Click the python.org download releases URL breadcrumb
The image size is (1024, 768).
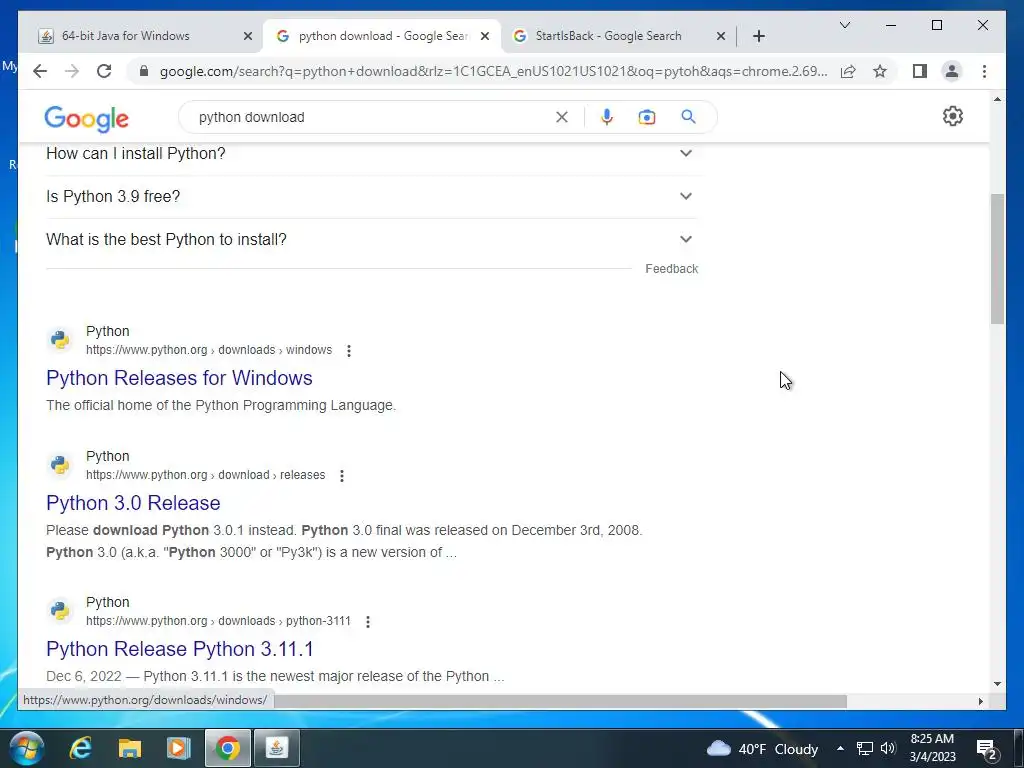[x=206, y=475]
